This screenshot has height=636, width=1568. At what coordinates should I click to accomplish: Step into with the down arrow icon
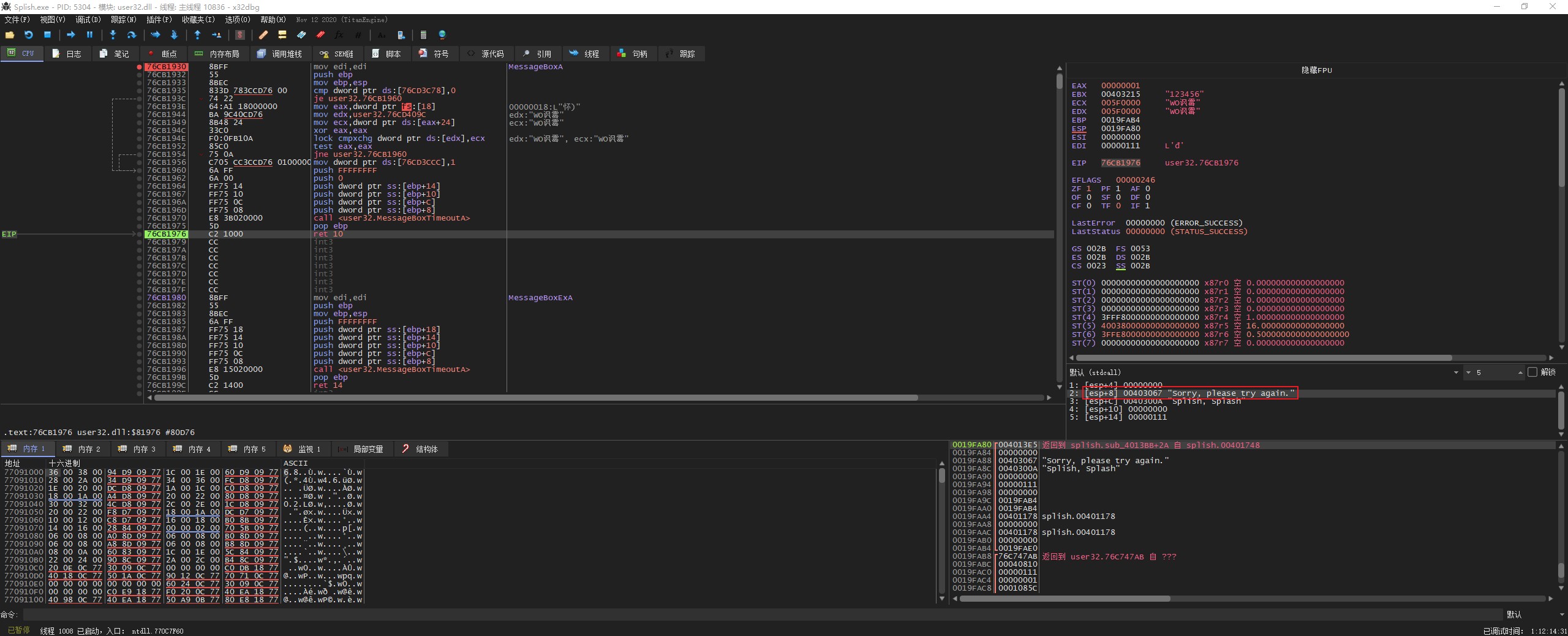(x=113, y=35)
